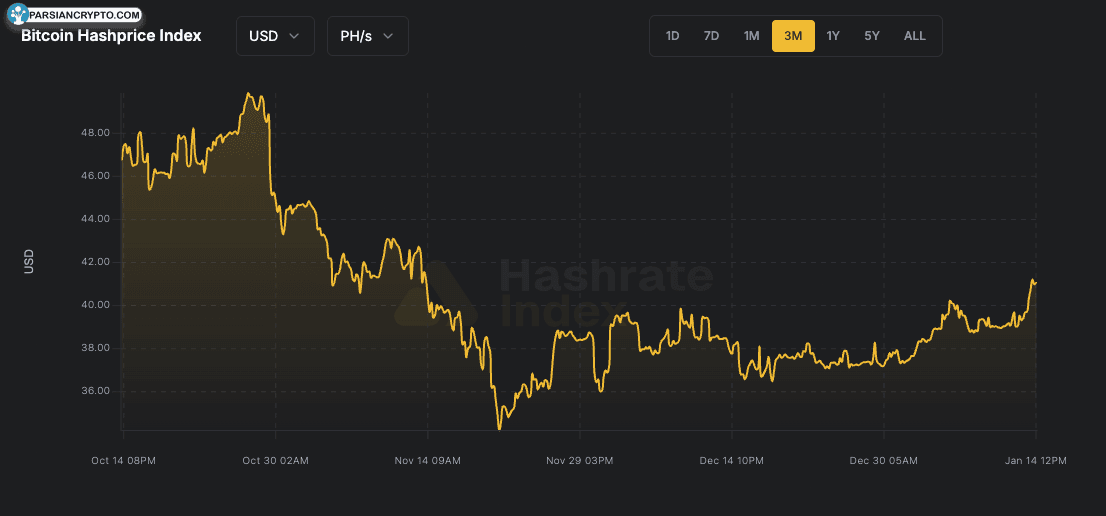Show ALL time range data

pyautogui.click(x=915, y=36)
